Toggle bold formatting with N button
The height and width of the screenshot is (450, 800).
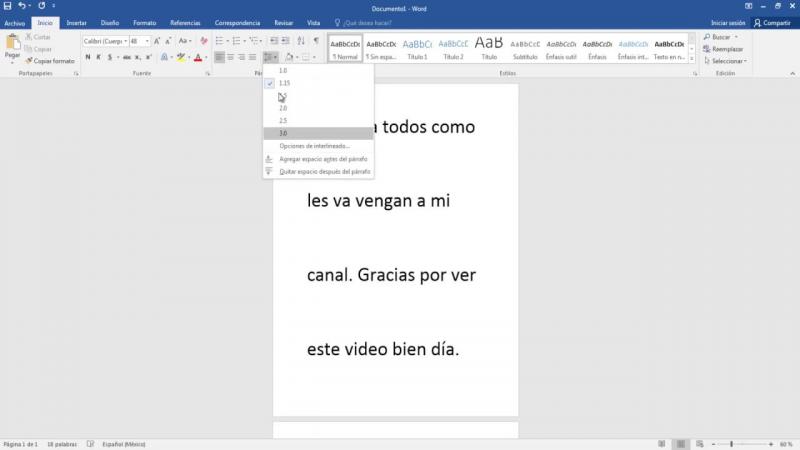[88, 57]
